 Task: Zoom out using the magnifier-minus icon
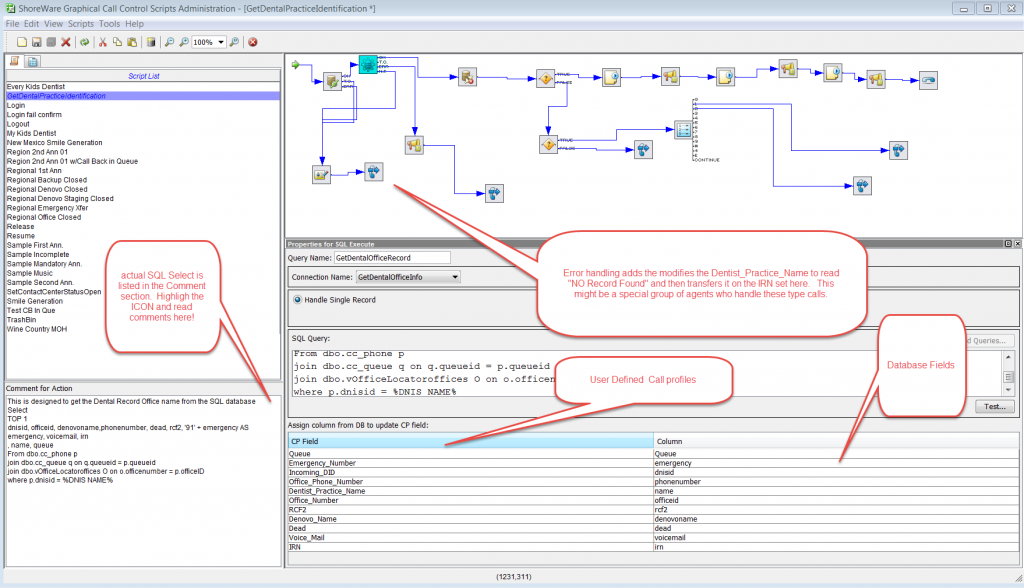169,42
